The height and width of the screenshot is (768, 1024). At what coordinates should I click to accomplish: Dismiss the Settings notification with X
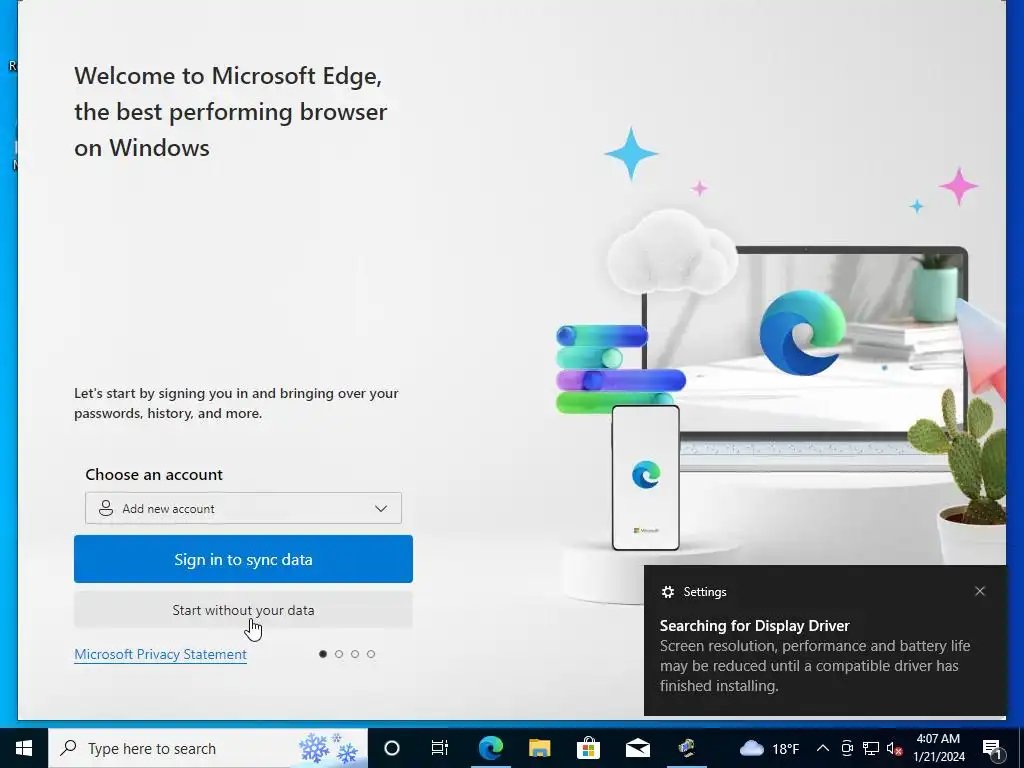tap(980, 591)
